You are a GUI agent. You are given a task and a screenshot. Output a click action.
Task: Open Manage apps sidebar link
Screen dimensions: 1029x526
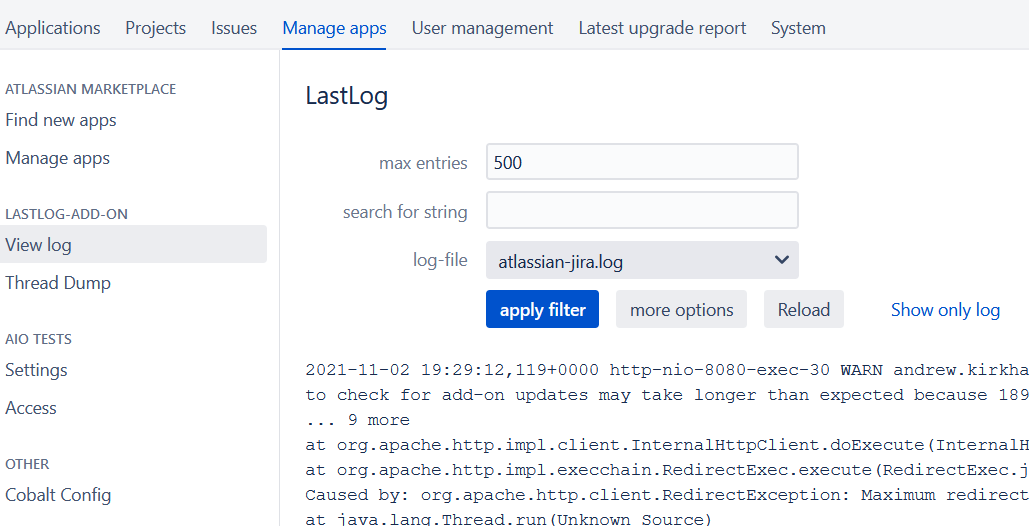coord(58,158)
